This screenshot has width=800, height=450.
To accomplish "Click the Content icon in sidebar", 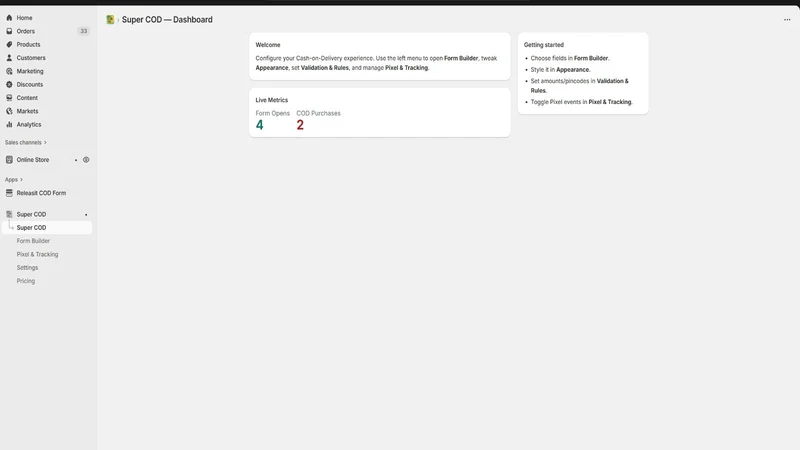I will [9, 97].
